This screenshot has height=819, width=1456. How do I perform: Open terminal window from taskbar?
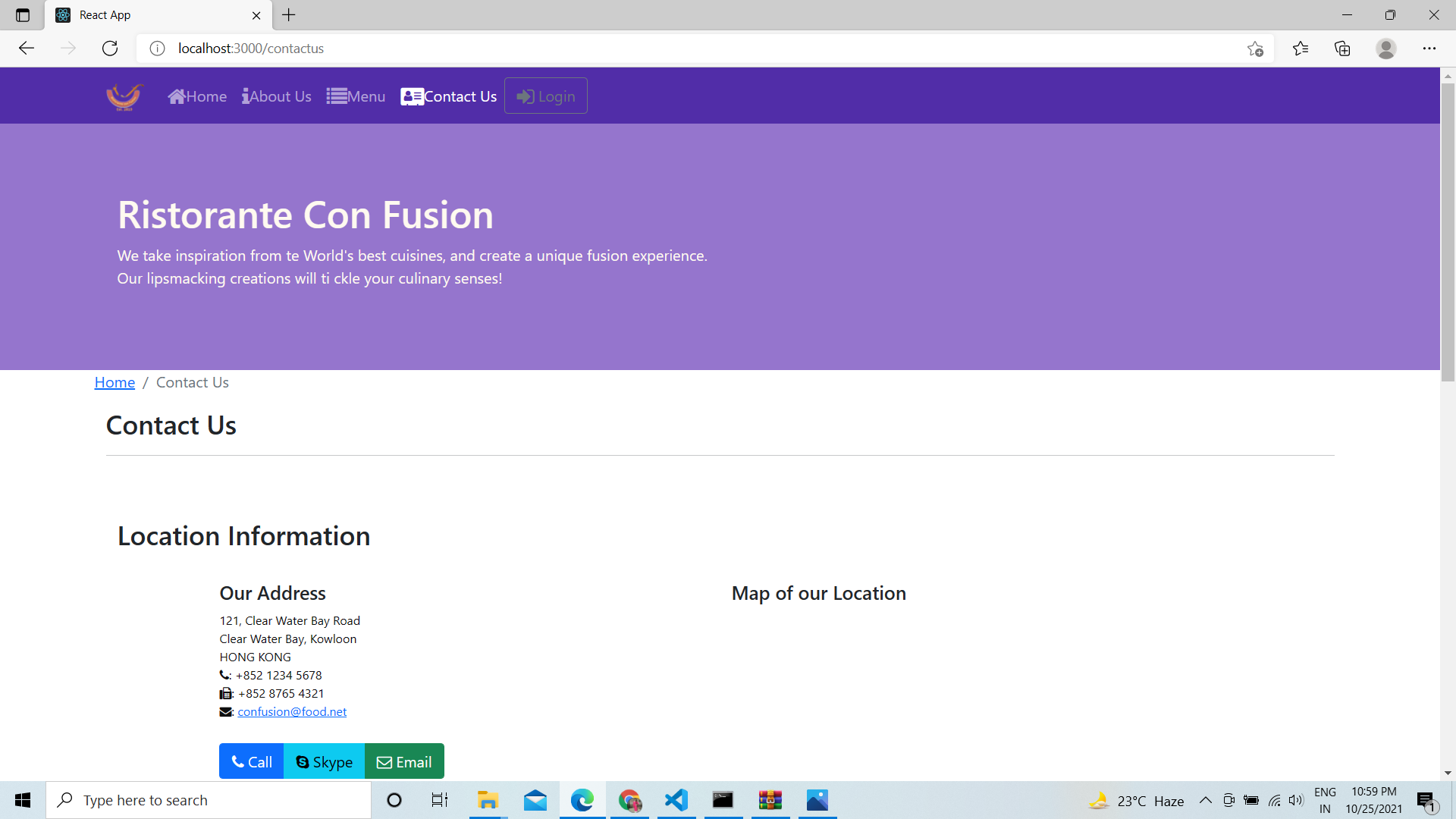(723, 800)
